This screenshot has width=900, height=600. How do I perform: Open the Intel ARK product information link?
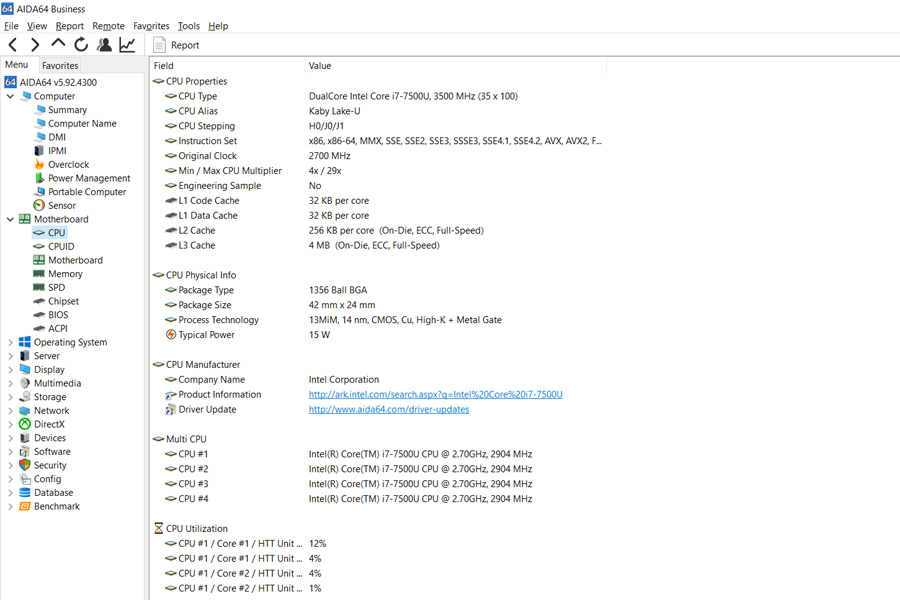(x=436, y=394)
